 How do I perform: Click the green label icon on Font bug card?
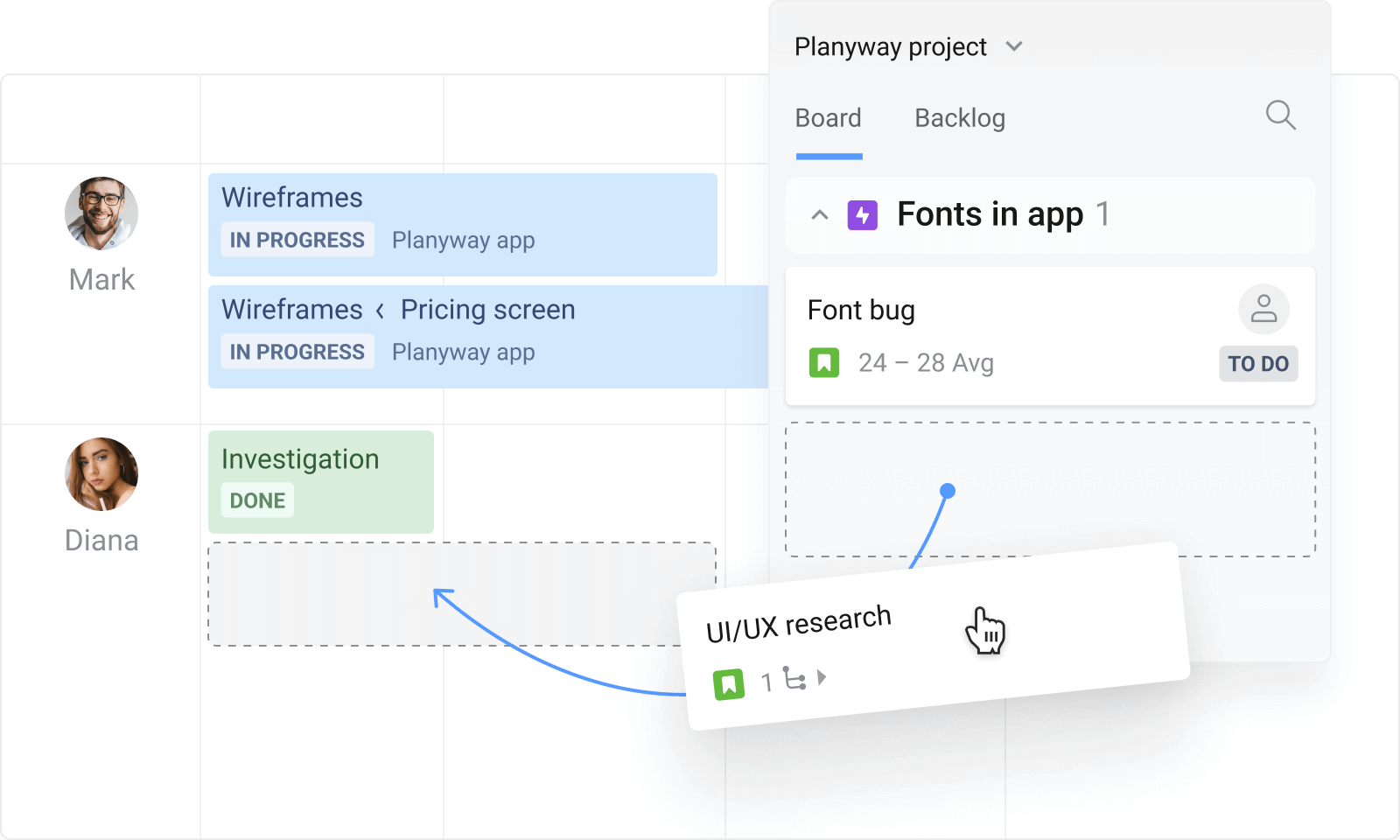pyautogui.click(x=822, y=362)
